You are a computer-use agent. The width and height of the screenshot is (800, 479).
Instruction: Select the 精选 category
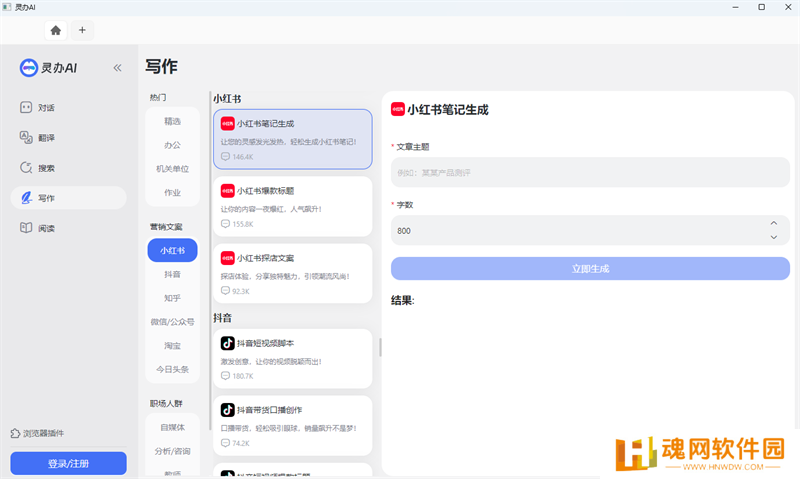click(172, 121)
